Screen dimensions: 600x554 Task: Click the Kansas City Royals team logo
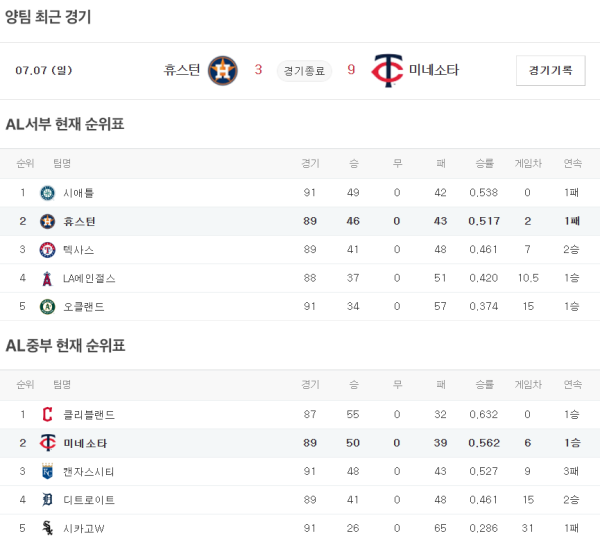click(x=47, y=471)
